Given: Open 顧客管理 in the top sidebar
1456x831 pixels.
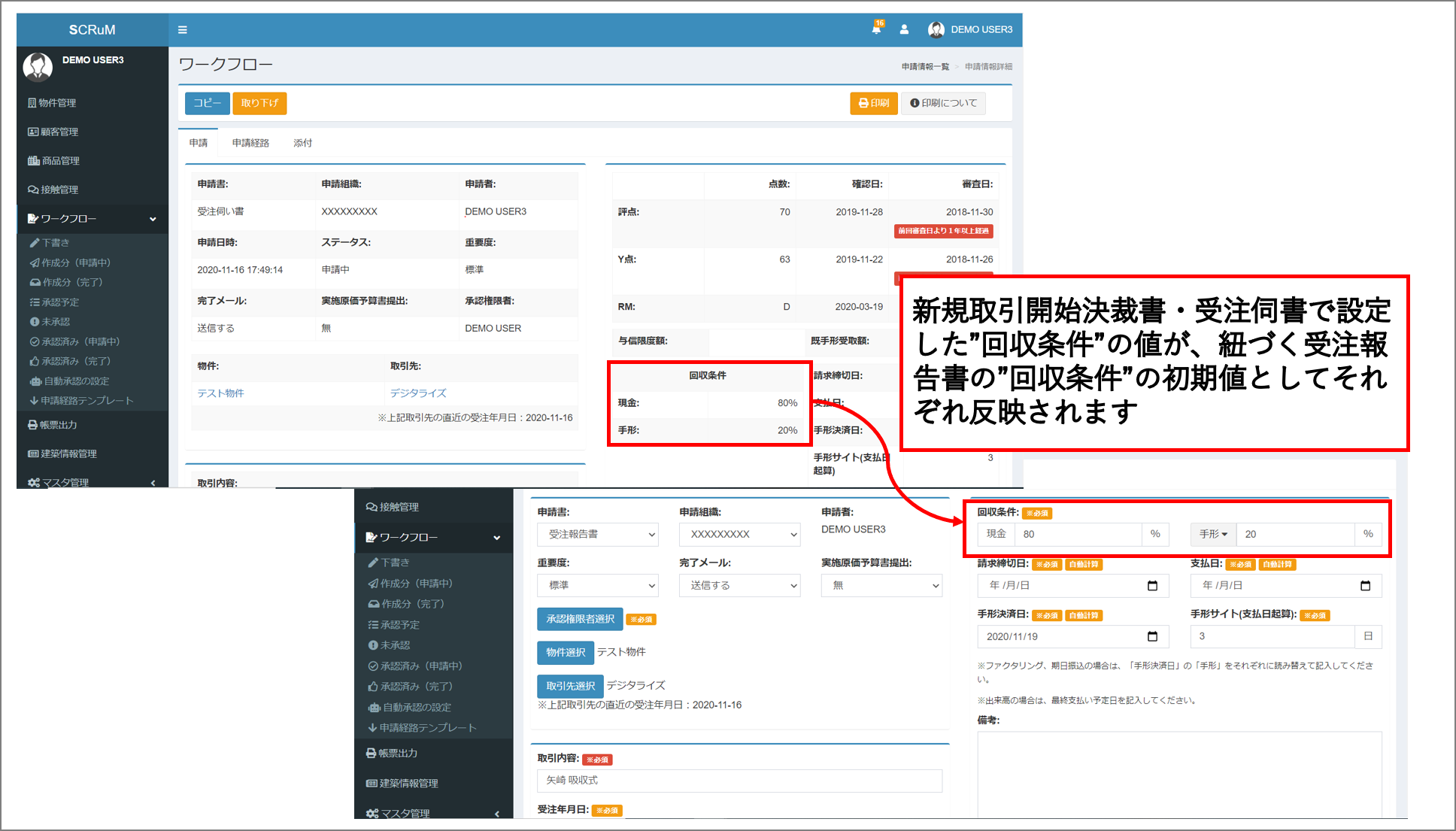Looking at the screenshot, I should click(x=59, y=132).
